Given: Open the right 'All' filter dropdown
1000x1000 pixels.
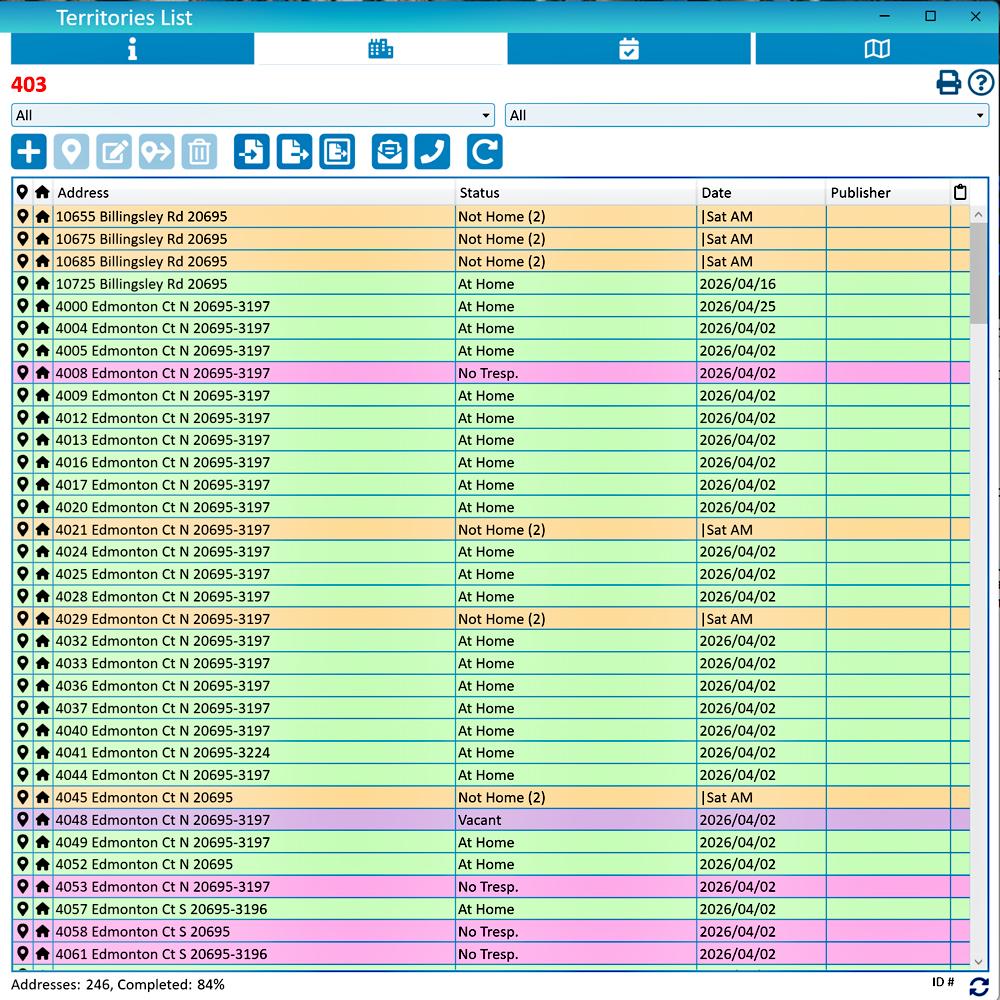Looking at the screenshot, I should [x=746, y=115].
